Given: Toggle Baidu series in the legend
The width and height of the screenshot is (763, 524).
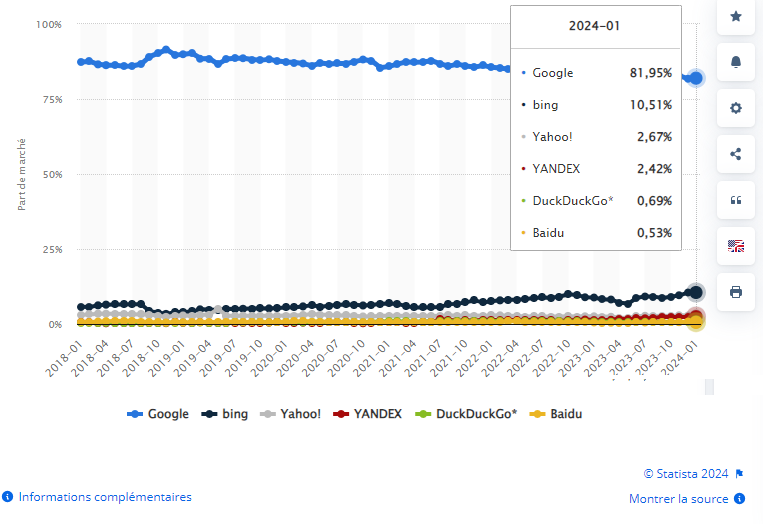Looking at the screenshot, I should click(556, 414).
